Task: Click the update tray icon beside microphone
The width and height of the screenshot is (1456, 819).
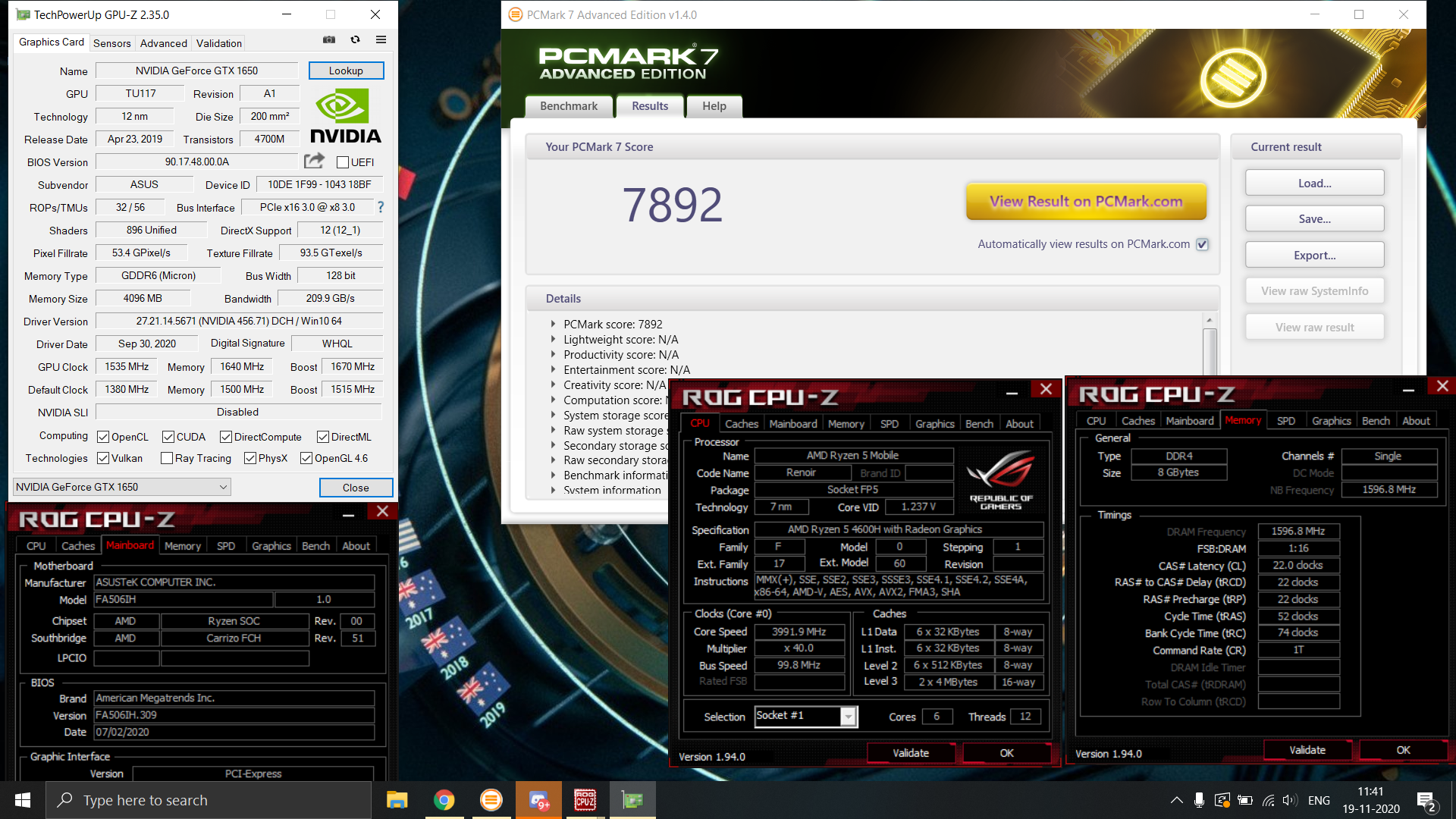Action: click(x=1222, y=800)
